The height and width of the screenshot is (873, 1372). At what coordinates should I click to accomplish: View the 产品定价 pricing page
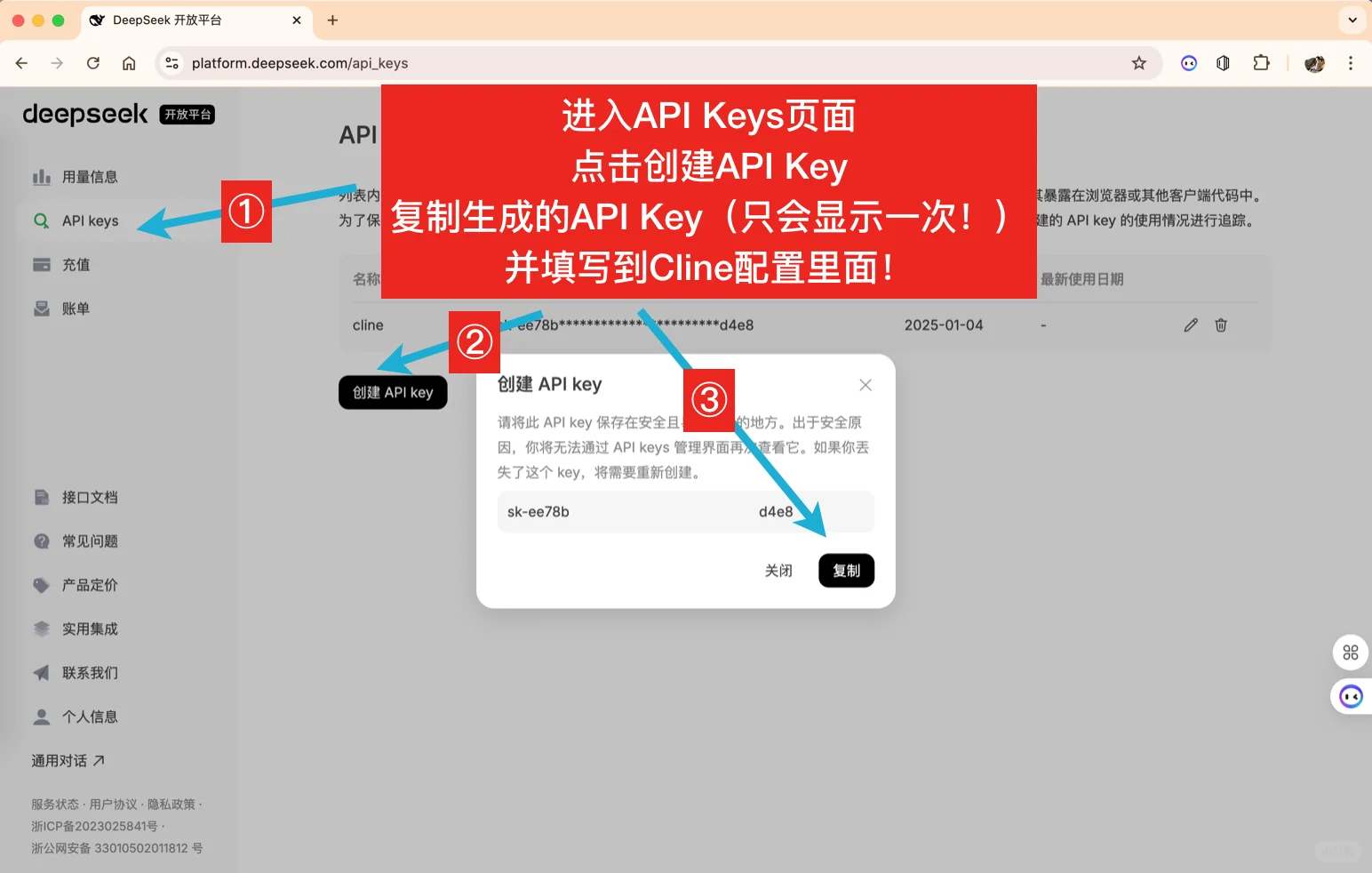(88, 584)
